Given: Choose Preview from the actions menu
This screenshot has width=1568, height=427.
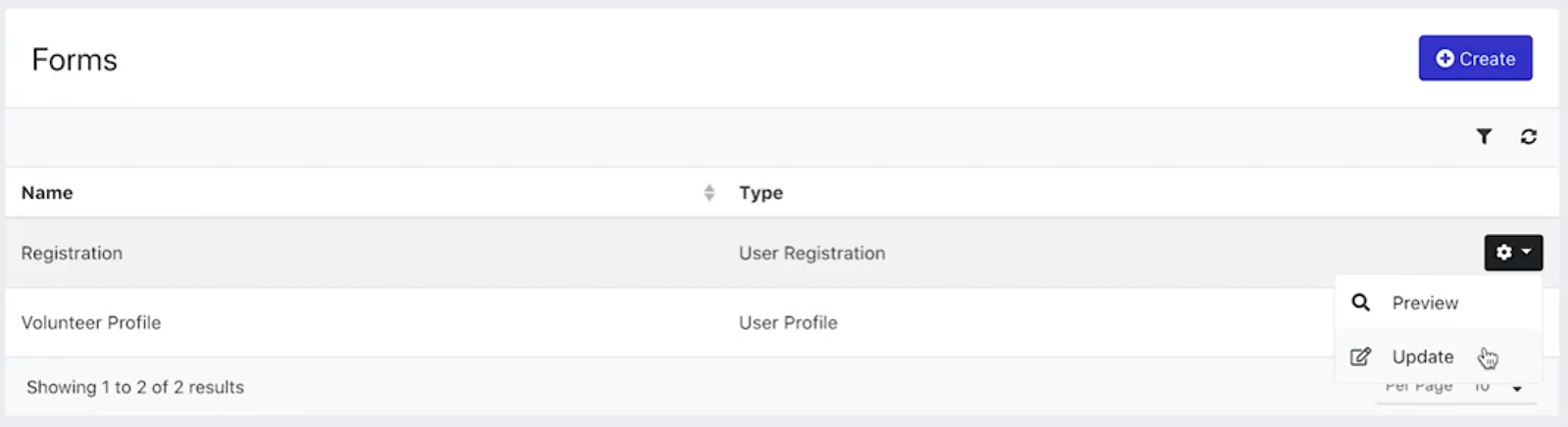Looking at the screenshot, I should [1425, 303].
